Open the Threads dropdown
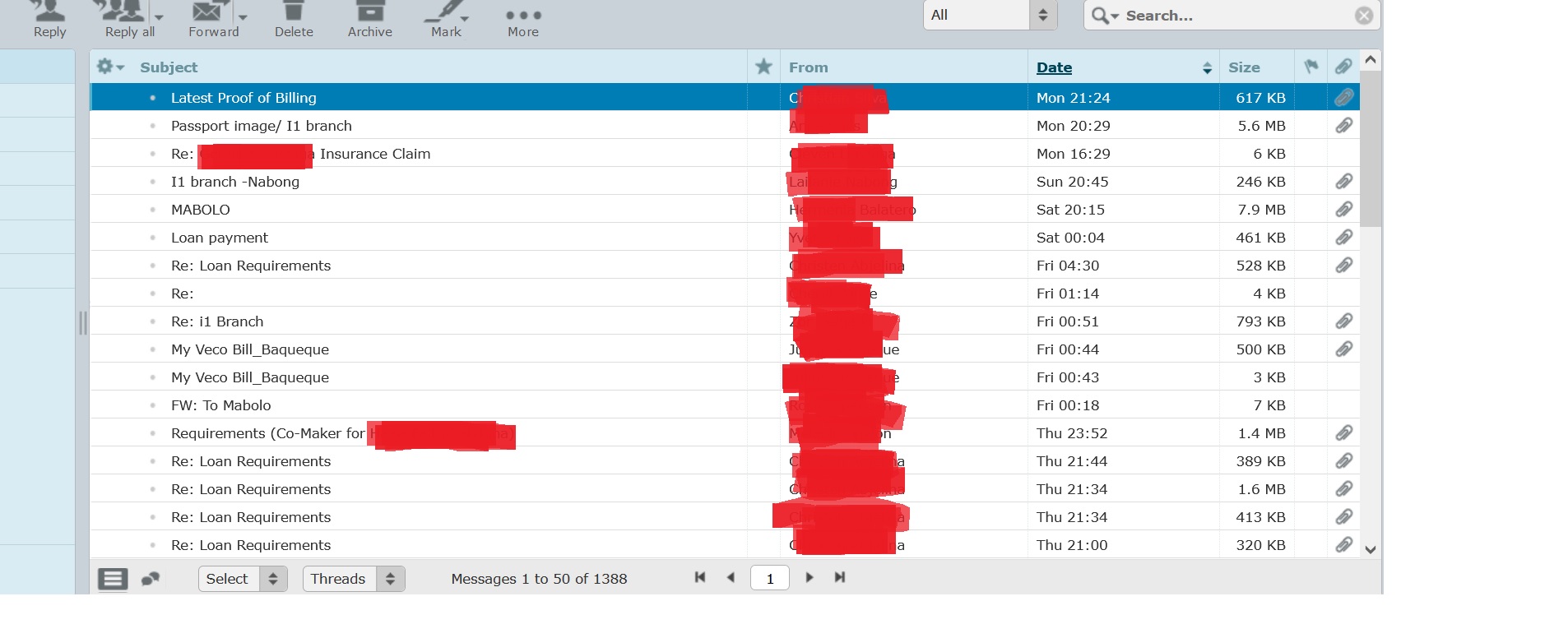Screen dimensions: 1568x638 pyautogui.click(x=354, y=579)
